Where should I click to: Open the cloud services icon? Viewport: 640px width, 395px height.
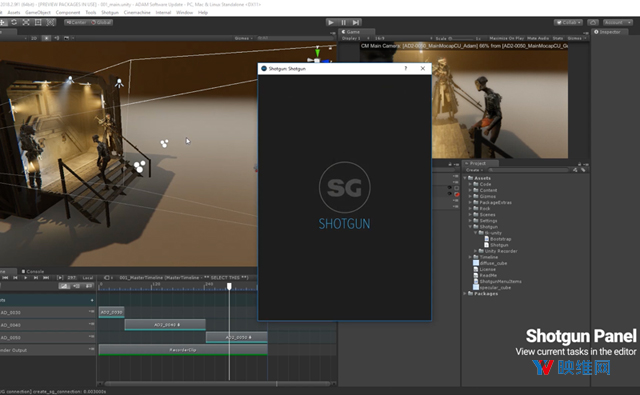coord(593,22)
